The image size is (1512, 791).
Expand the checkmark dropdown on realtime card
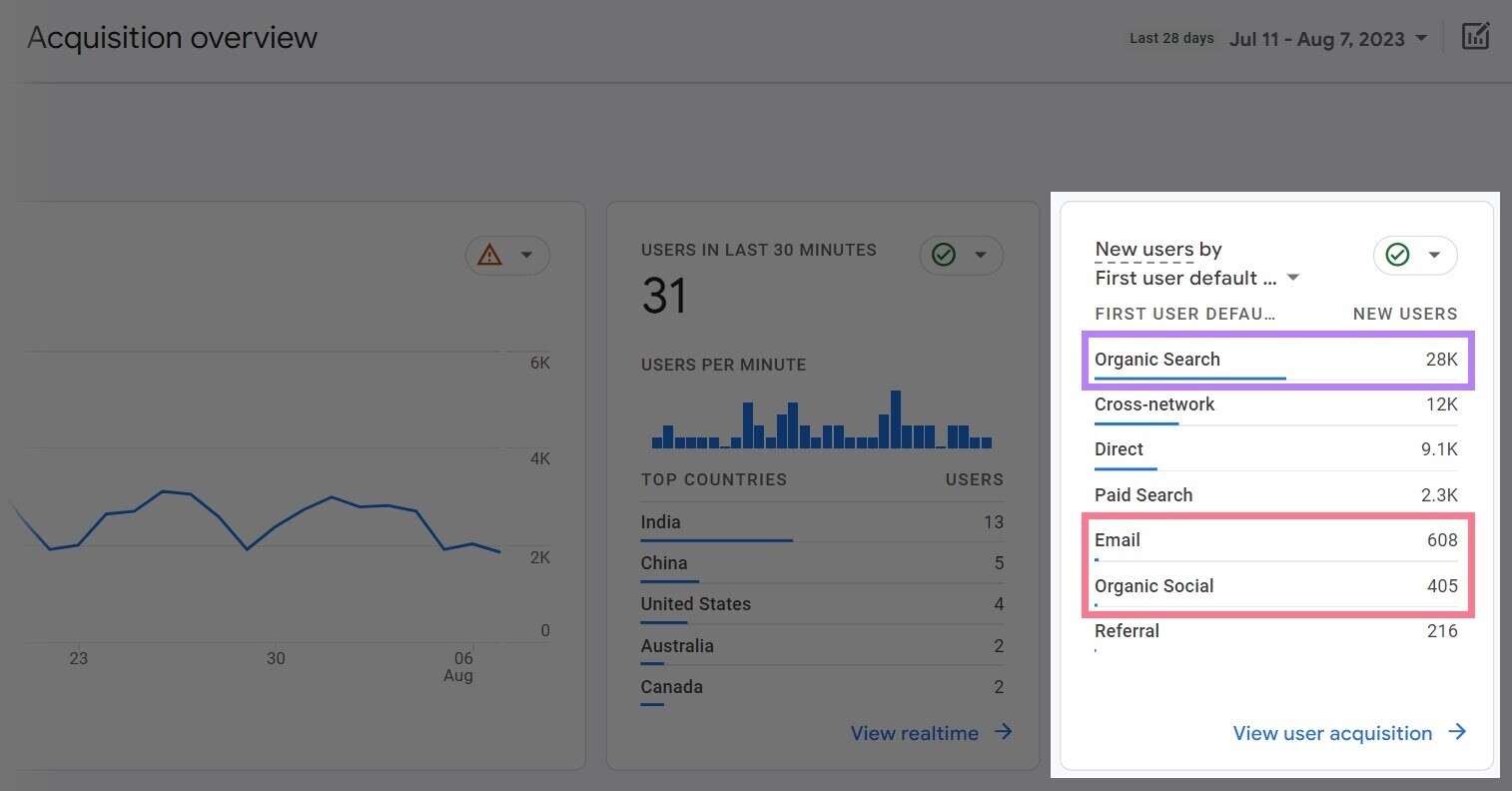(x=980, y=255)
